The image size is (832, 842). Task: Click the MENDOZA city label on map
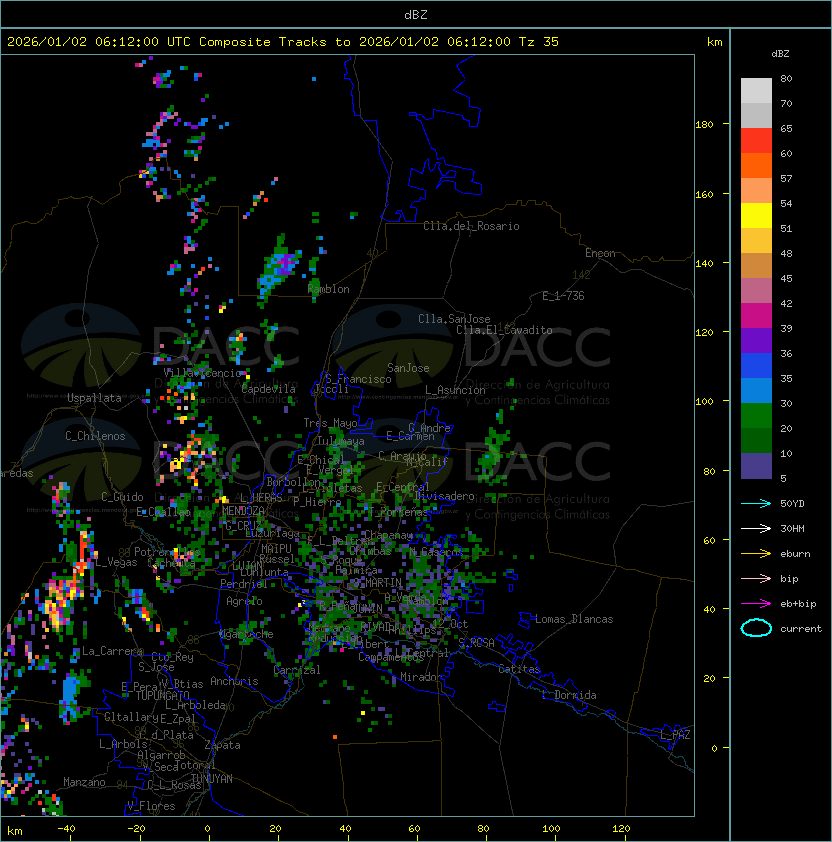[243, 511]
